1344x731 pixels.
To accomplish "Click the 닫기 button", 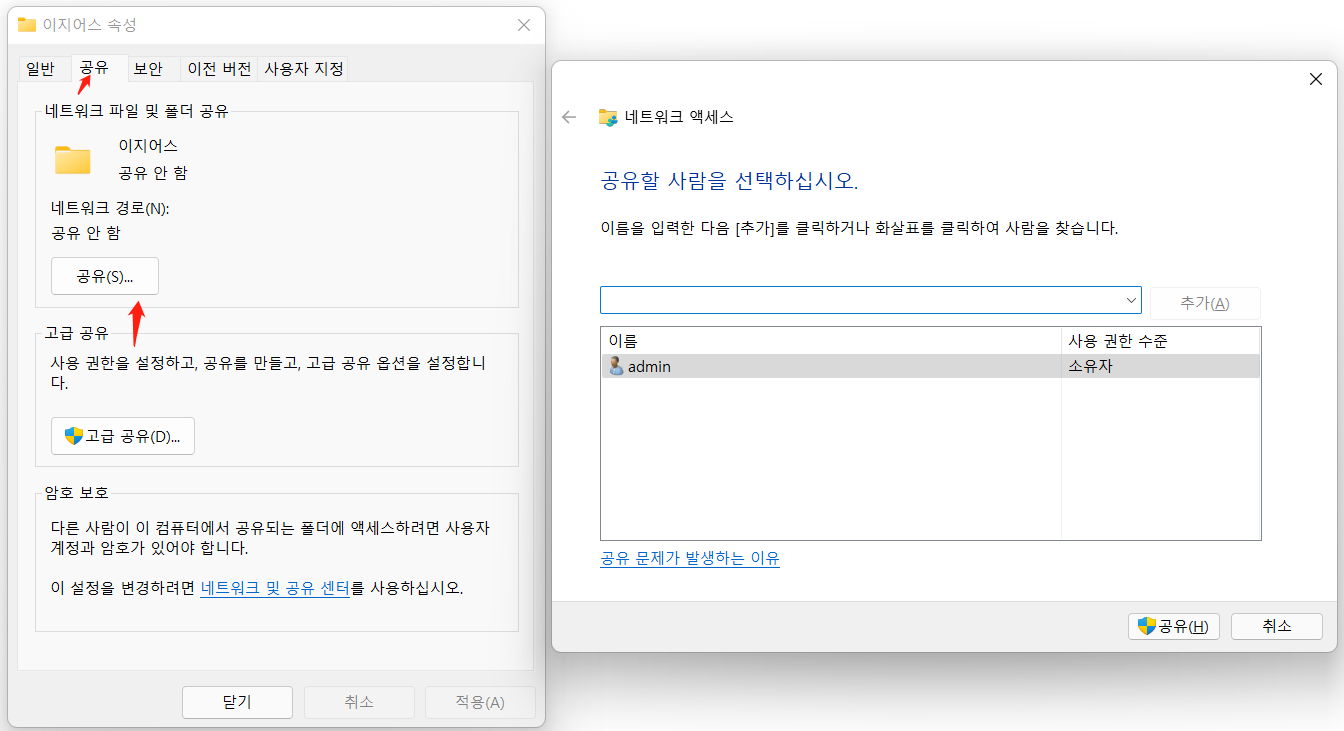I will [x=237, y=702].
